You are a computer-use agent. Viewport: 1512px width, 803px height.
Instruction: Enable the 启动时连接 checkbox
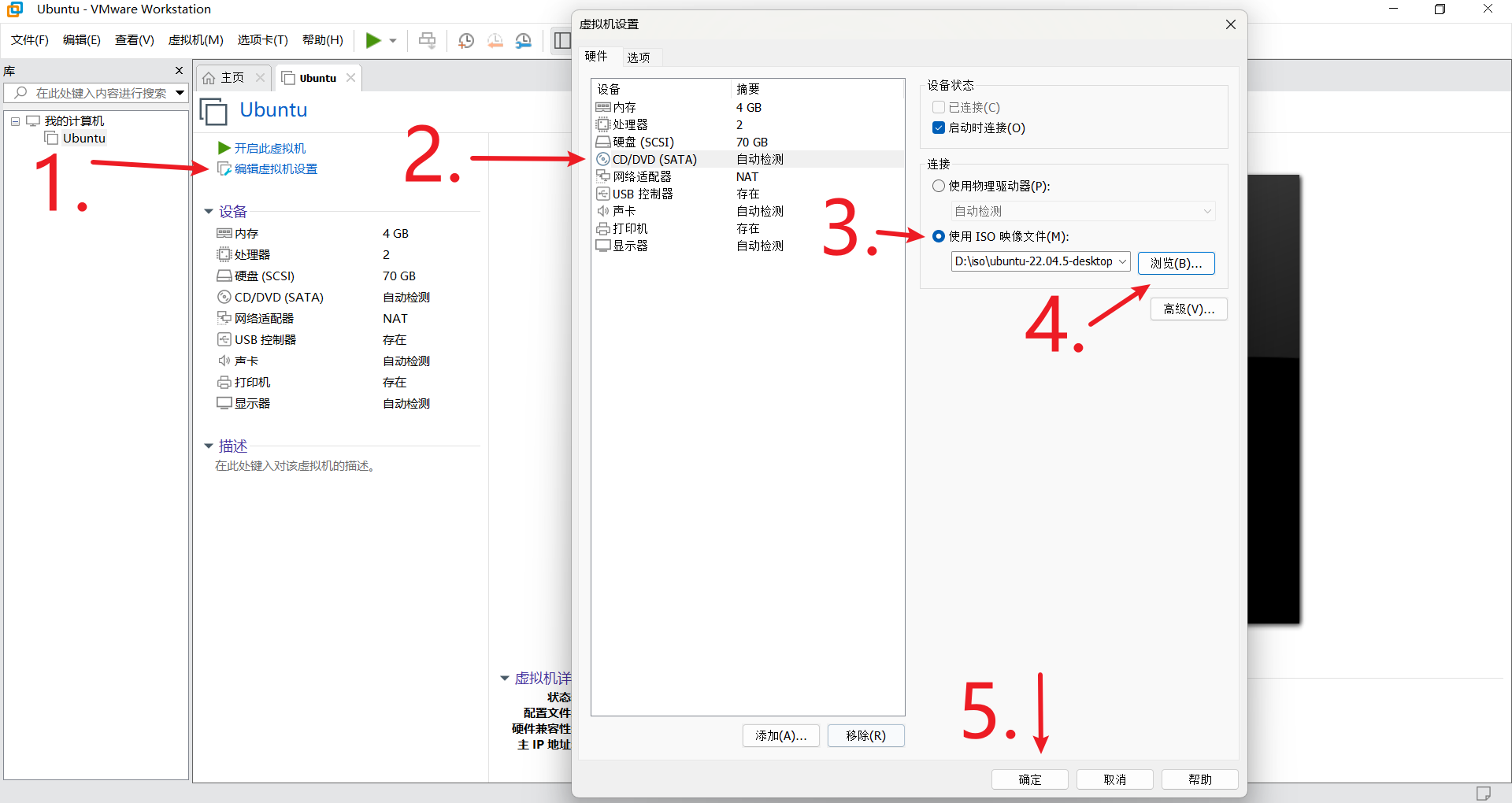click(x=939, y=128)
